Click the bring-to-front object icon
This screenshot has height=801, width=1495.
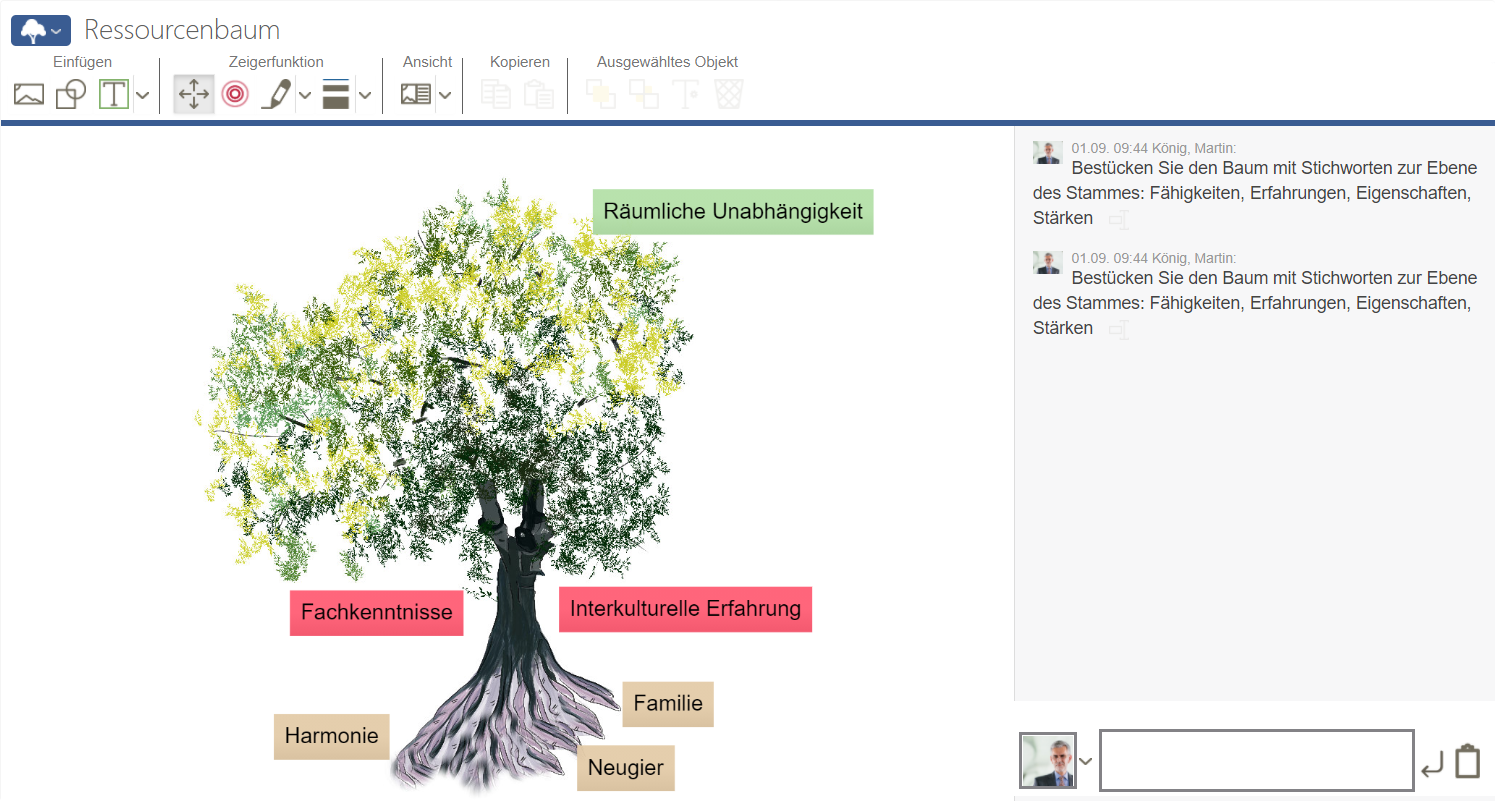tap(601, 95)
